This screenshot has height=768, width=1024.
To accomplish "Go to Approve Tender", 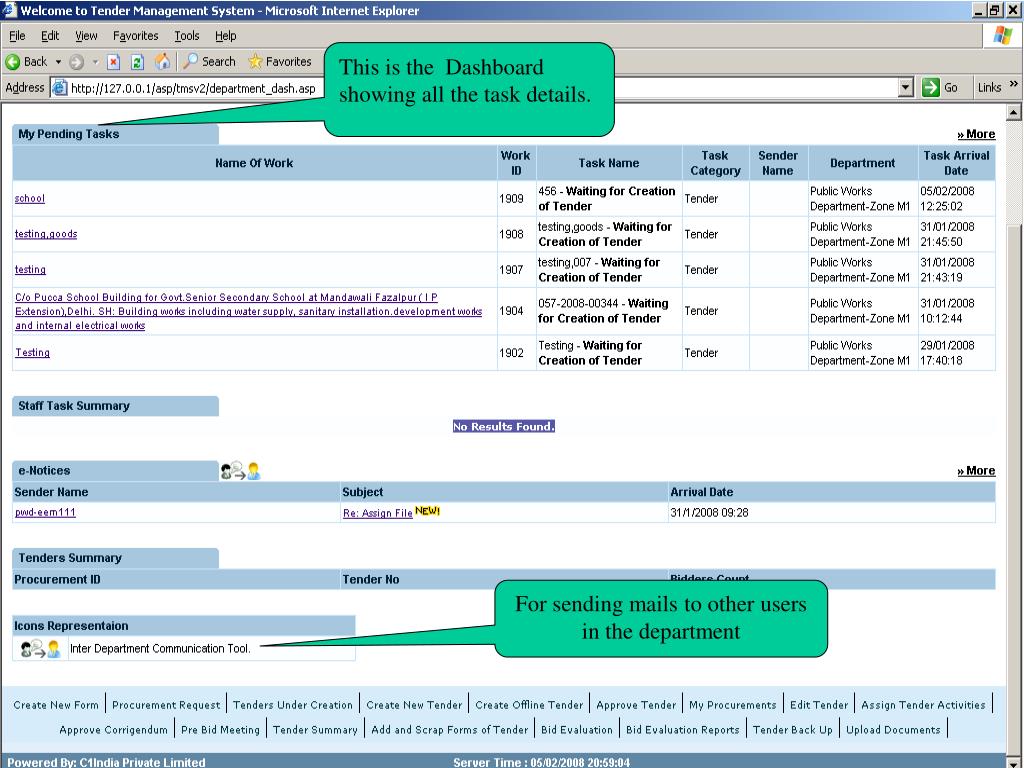I will click(636, 705).
